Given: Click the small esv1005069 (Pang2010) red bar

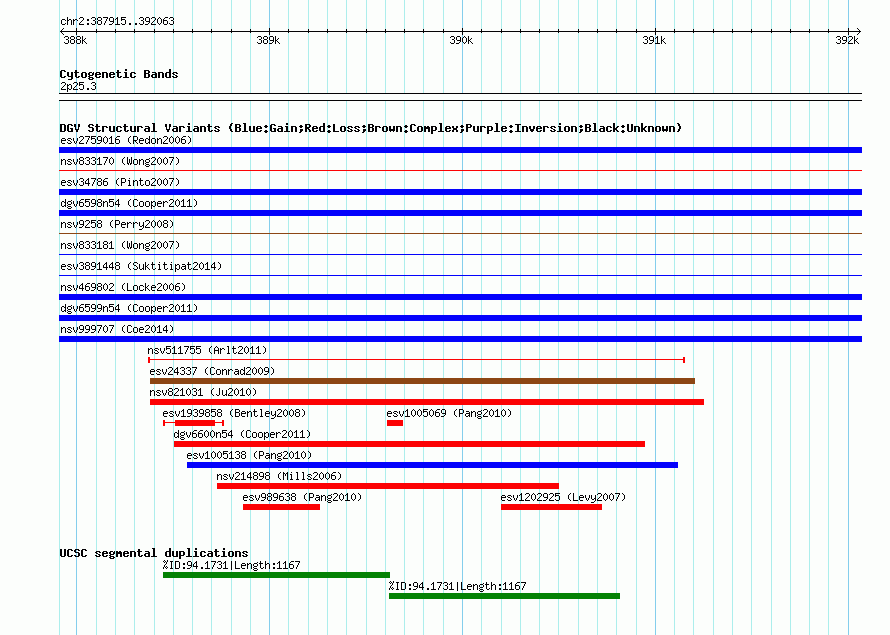Looking at the screenshot, I should point(395,423).
